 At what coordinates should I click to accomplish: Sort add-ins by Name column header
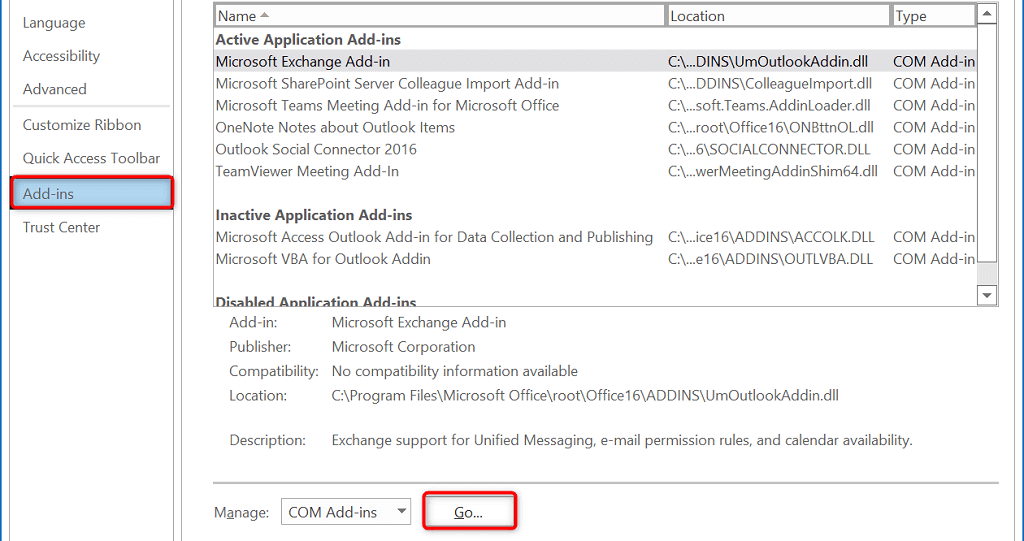tap(440, 16)
